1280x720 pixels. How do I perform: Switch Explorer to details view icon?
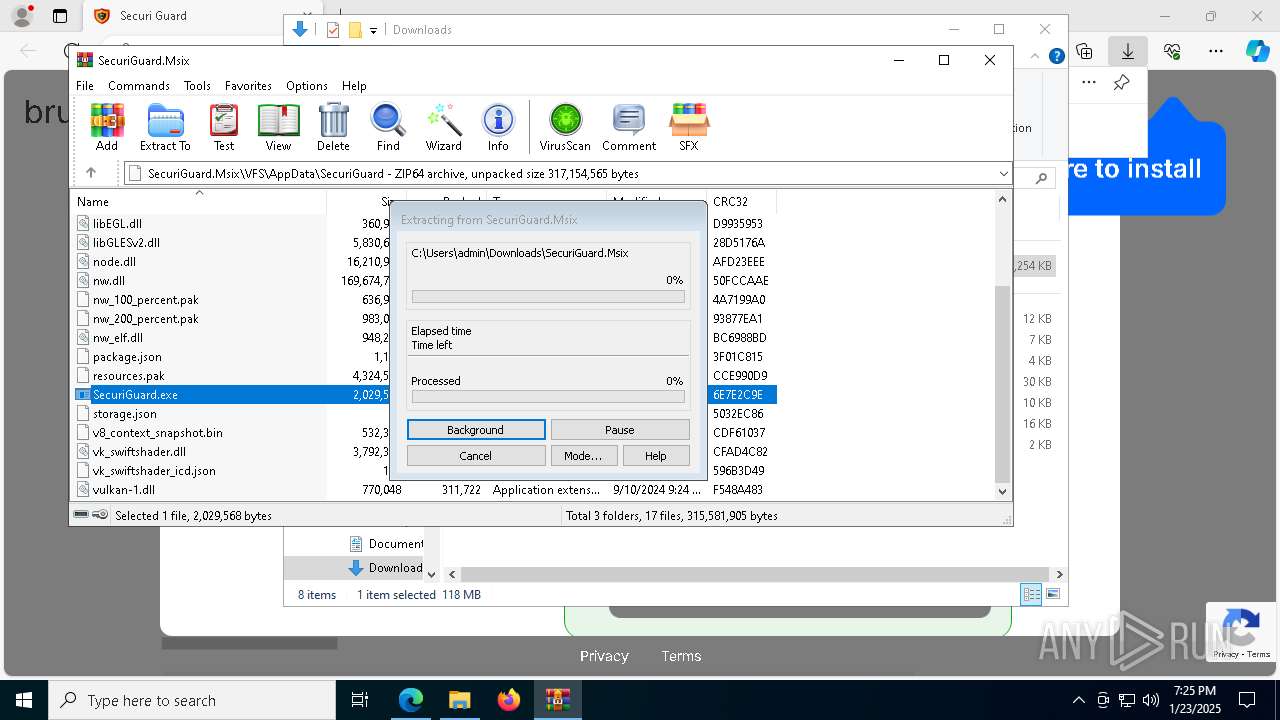(1031, 594)
